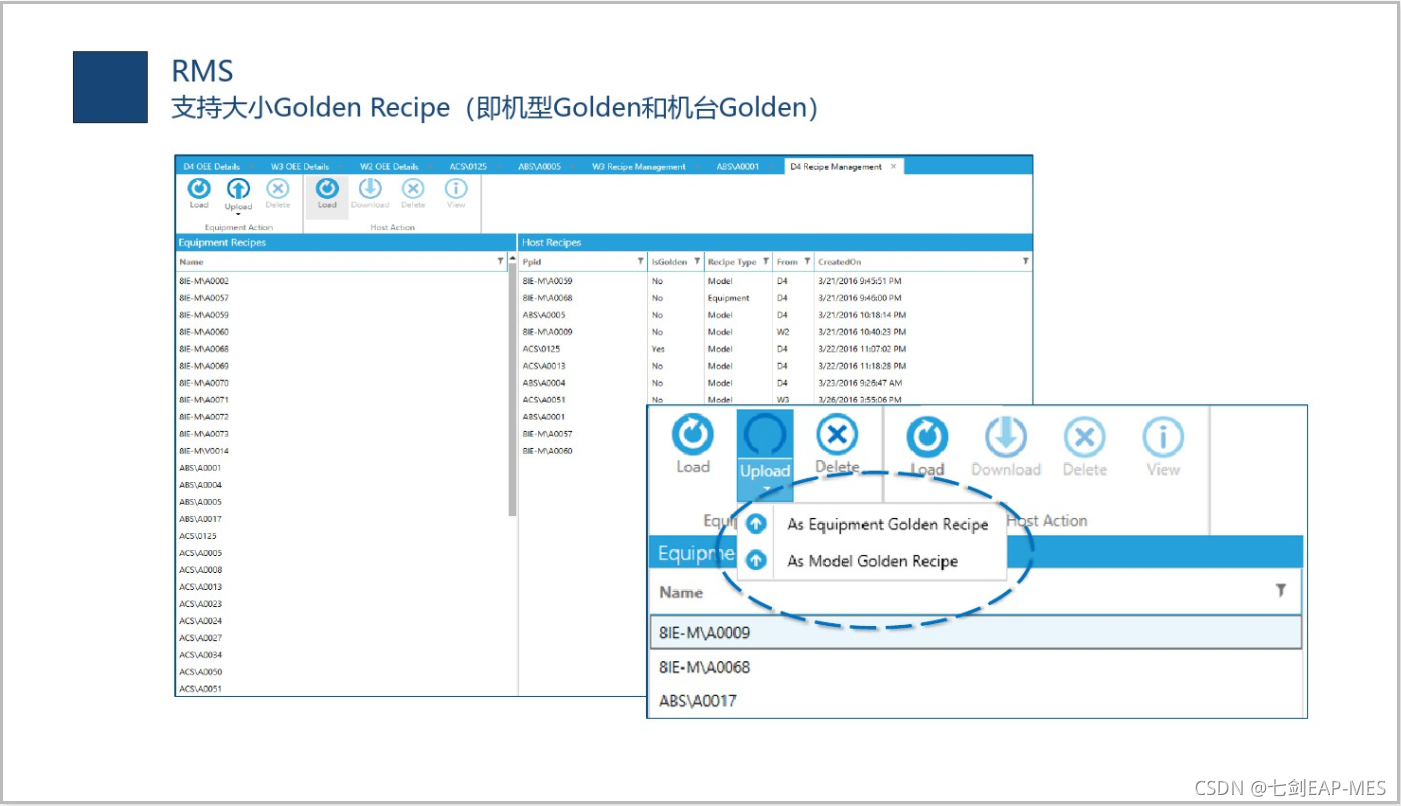
Task: Open the From column filter icon
Action: click(807, 261)
